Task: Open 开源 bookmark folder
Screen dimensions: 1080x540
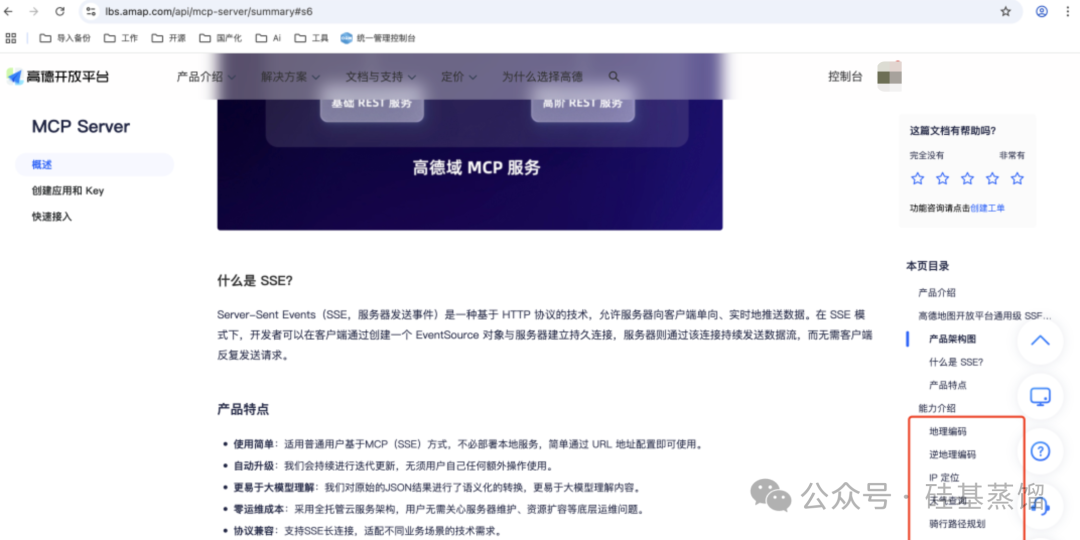Action: click(168, 38)
